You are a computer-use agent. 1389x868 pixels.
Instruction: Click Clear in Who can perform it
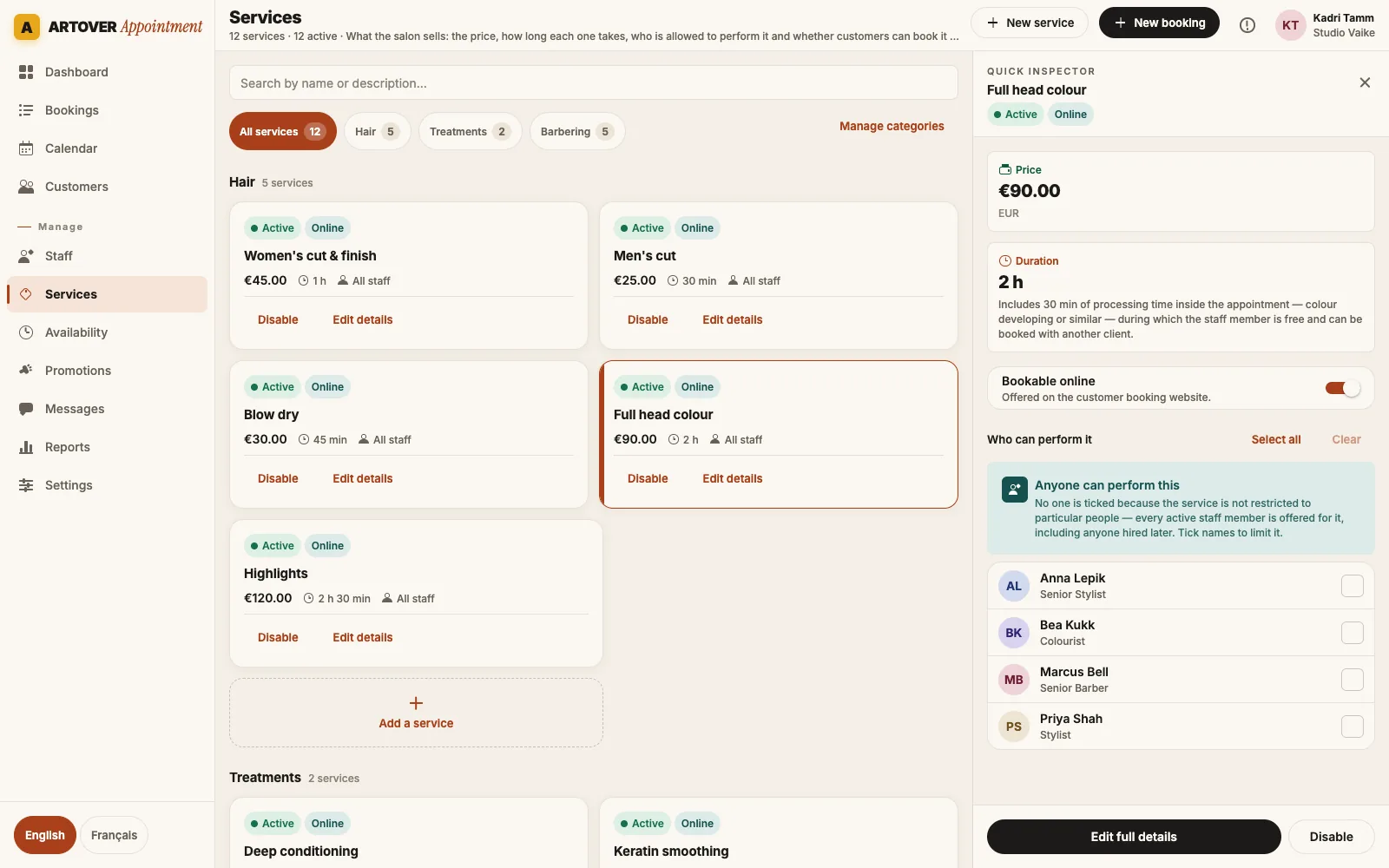[x=1346, y=439]
